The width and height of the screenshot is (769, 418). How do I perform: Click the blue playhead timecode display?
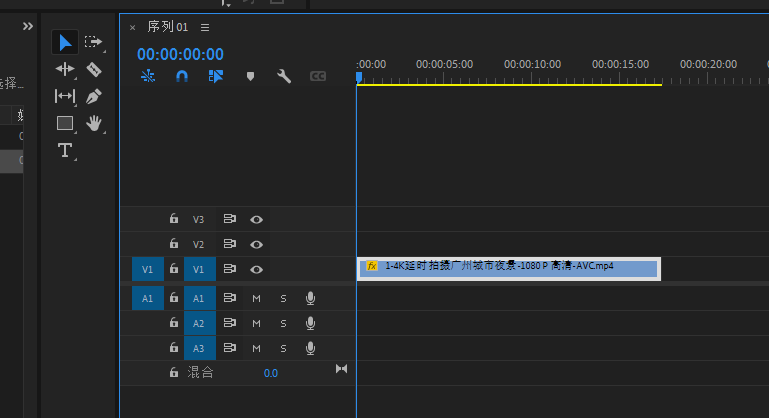pos(180,54)
